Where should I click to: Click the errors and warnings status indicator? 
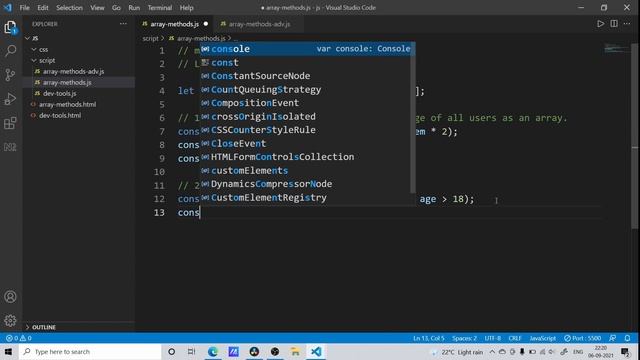(18, 338)
